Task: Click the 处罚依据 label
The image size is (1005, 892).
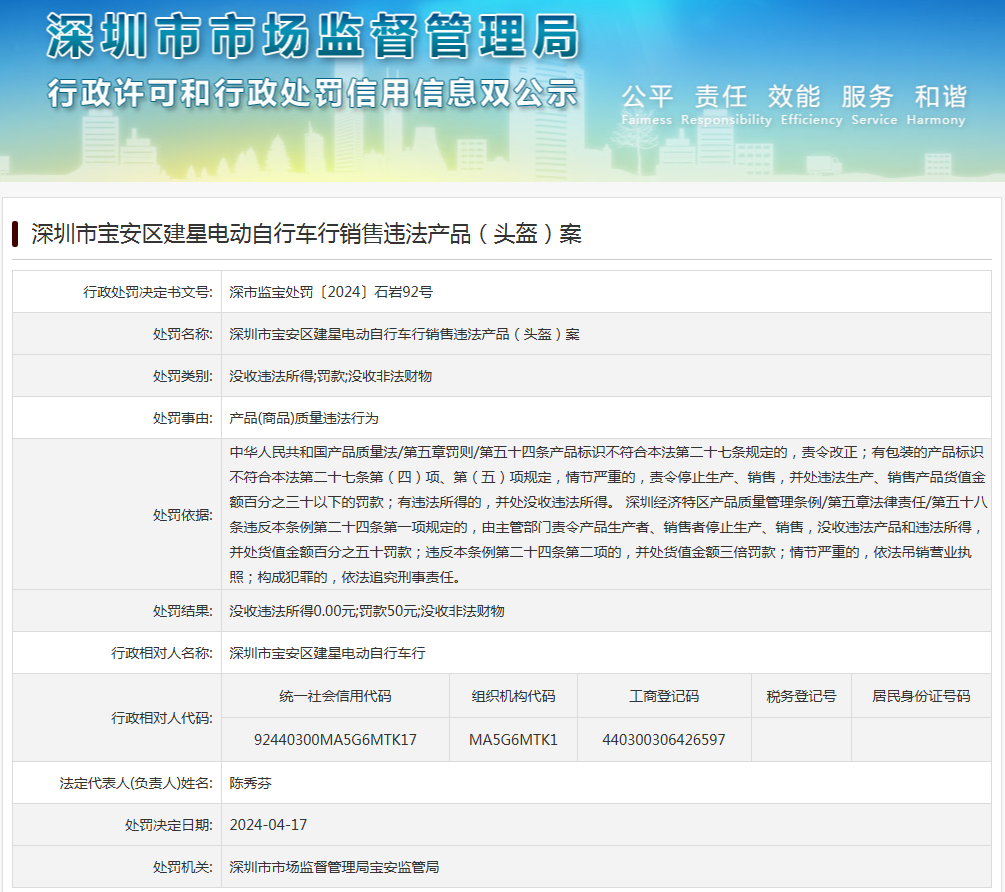Action: point(183,515)
